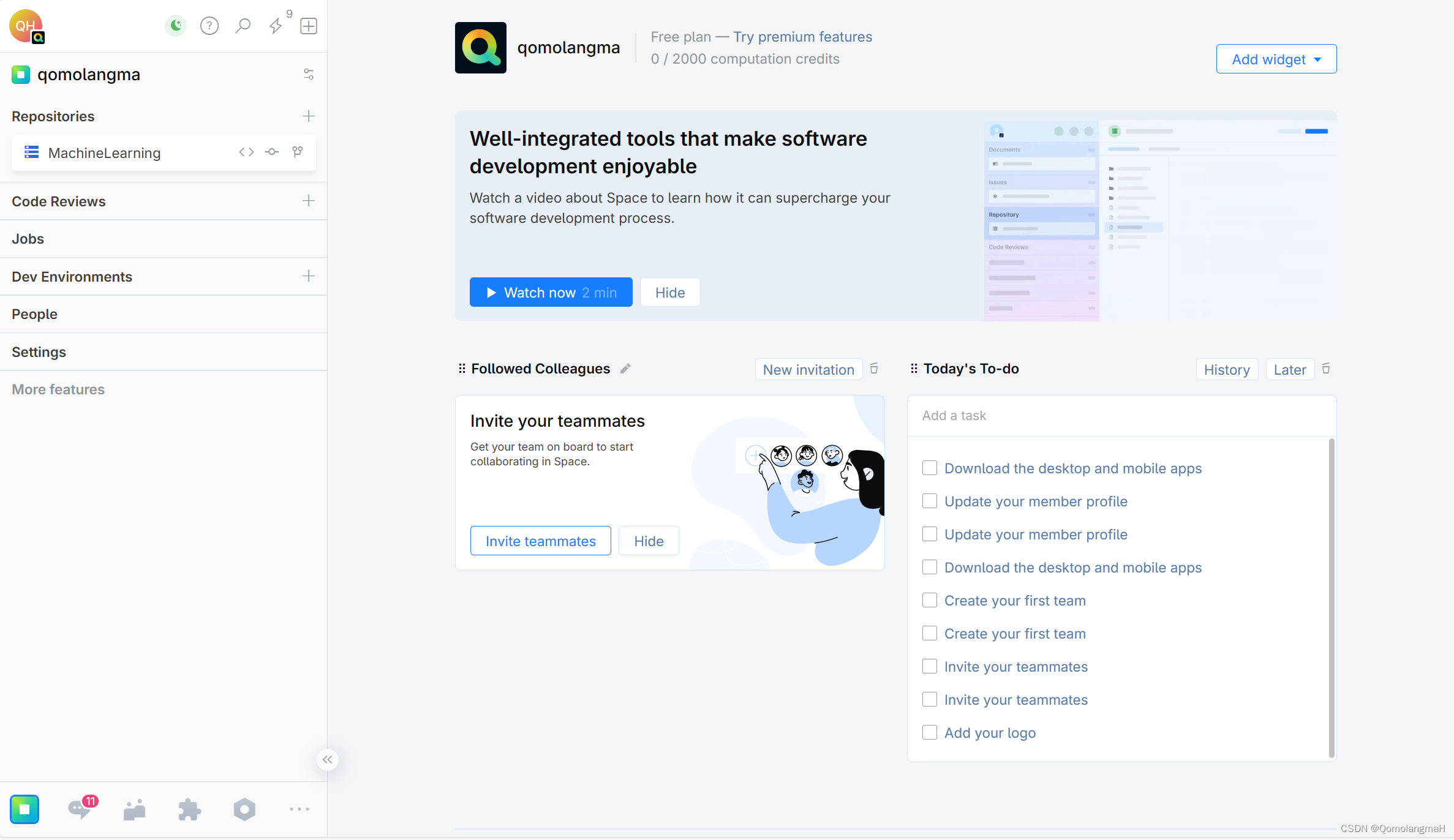Browse code of MachineLearning via code icon
This screenshot has width=1454, height=840.
(246, 152)
